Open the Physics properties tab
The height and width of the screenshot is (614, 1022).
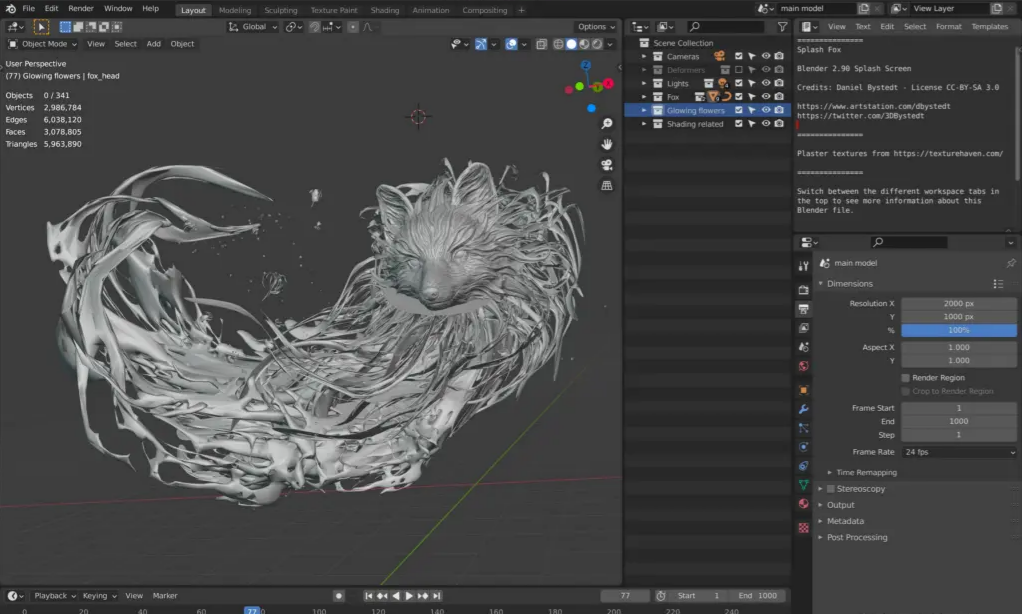click(804, 446)
